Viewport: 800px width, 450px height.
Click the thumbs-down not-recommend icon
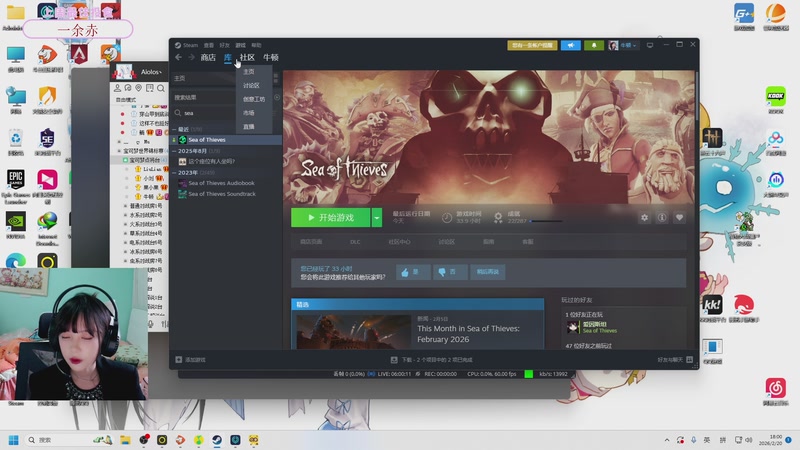442,272
